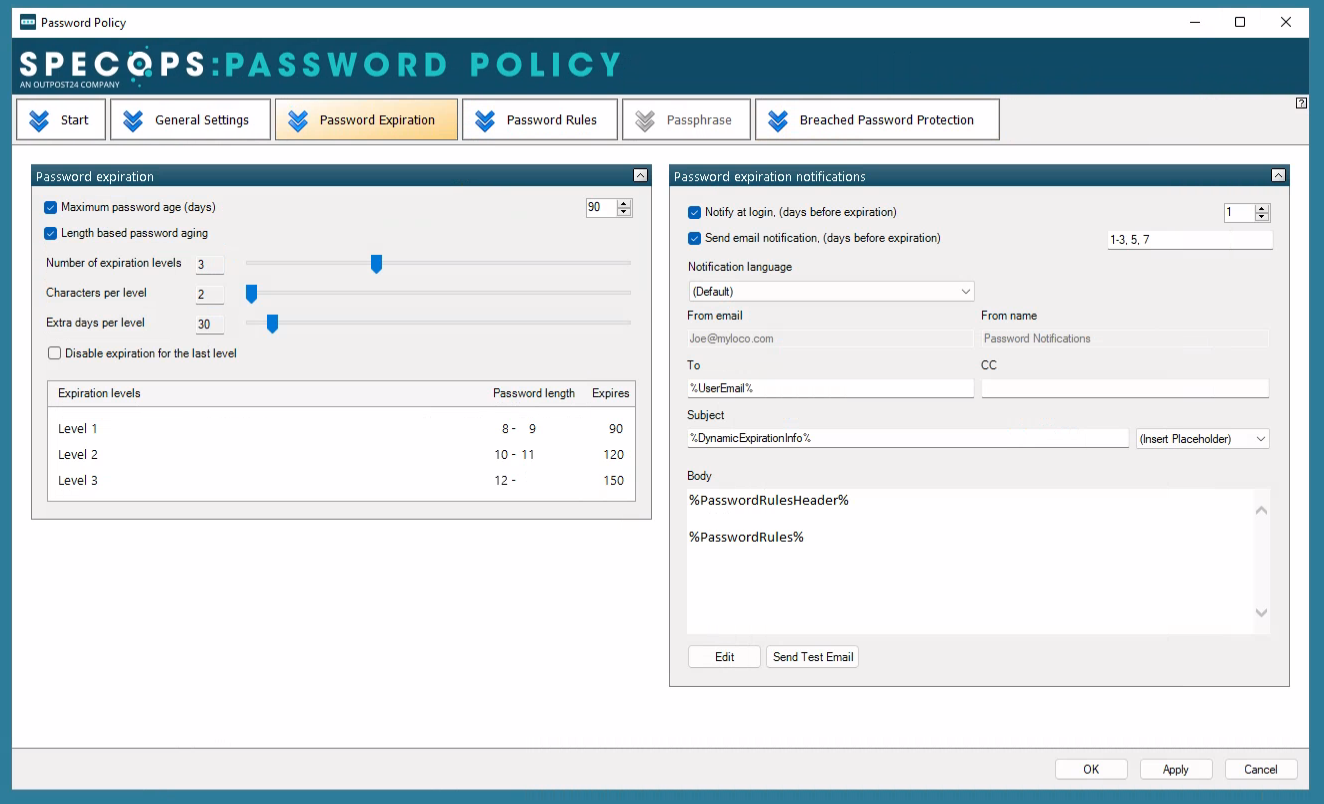Click the maximum password age value field
Image resolution: width=1324 pixels, height=804 pixels.
pos(602,208)
